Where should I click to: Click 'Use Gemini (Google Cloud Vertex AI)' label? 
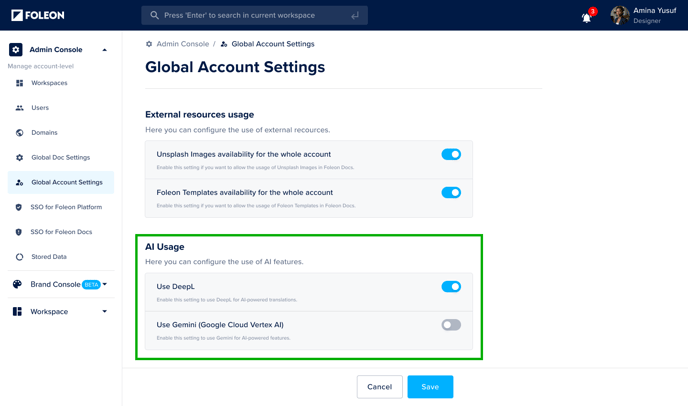[x=220, y=325]
